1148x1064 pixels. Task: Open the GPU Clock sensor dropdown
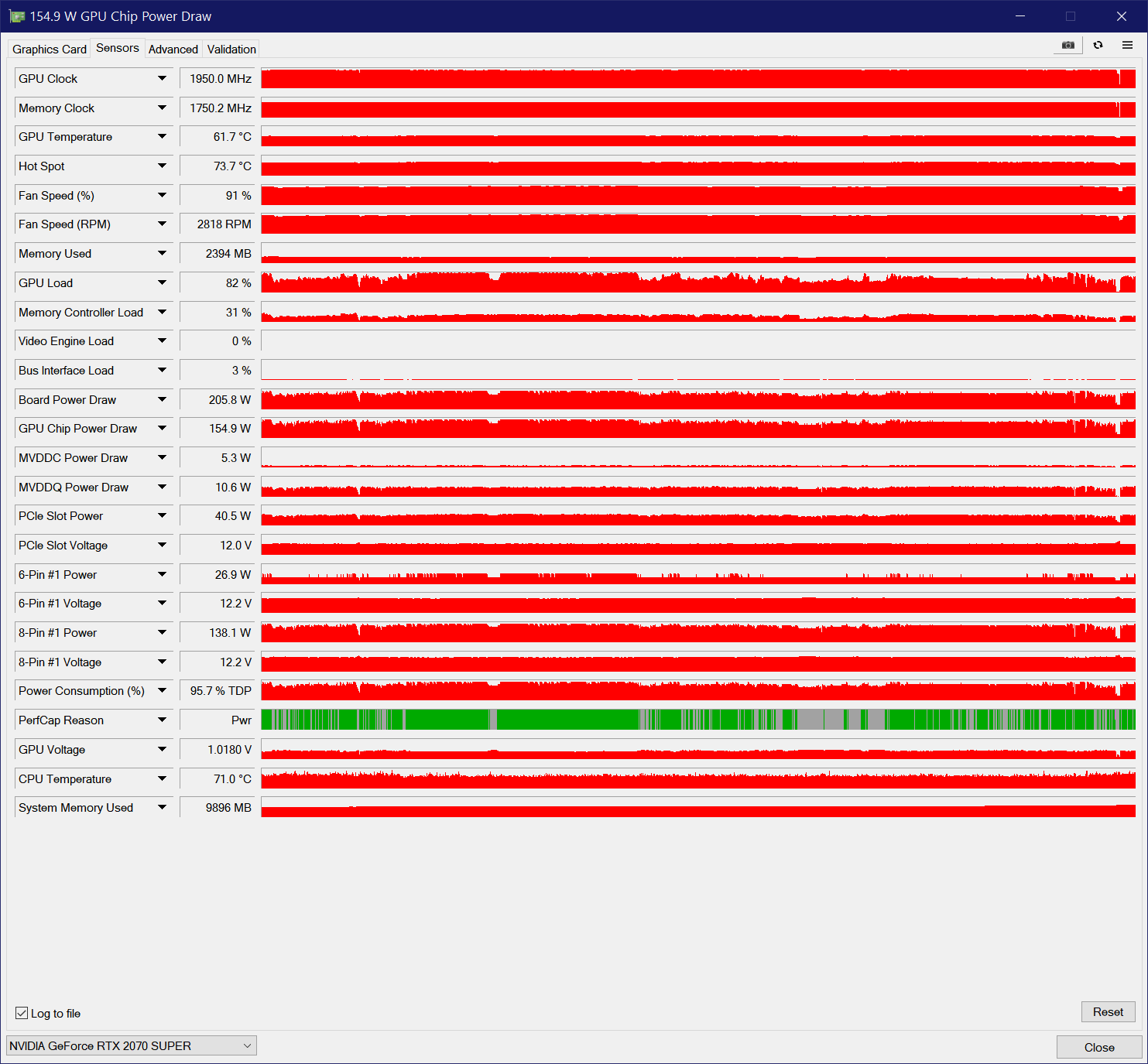[x=162, y=79]
